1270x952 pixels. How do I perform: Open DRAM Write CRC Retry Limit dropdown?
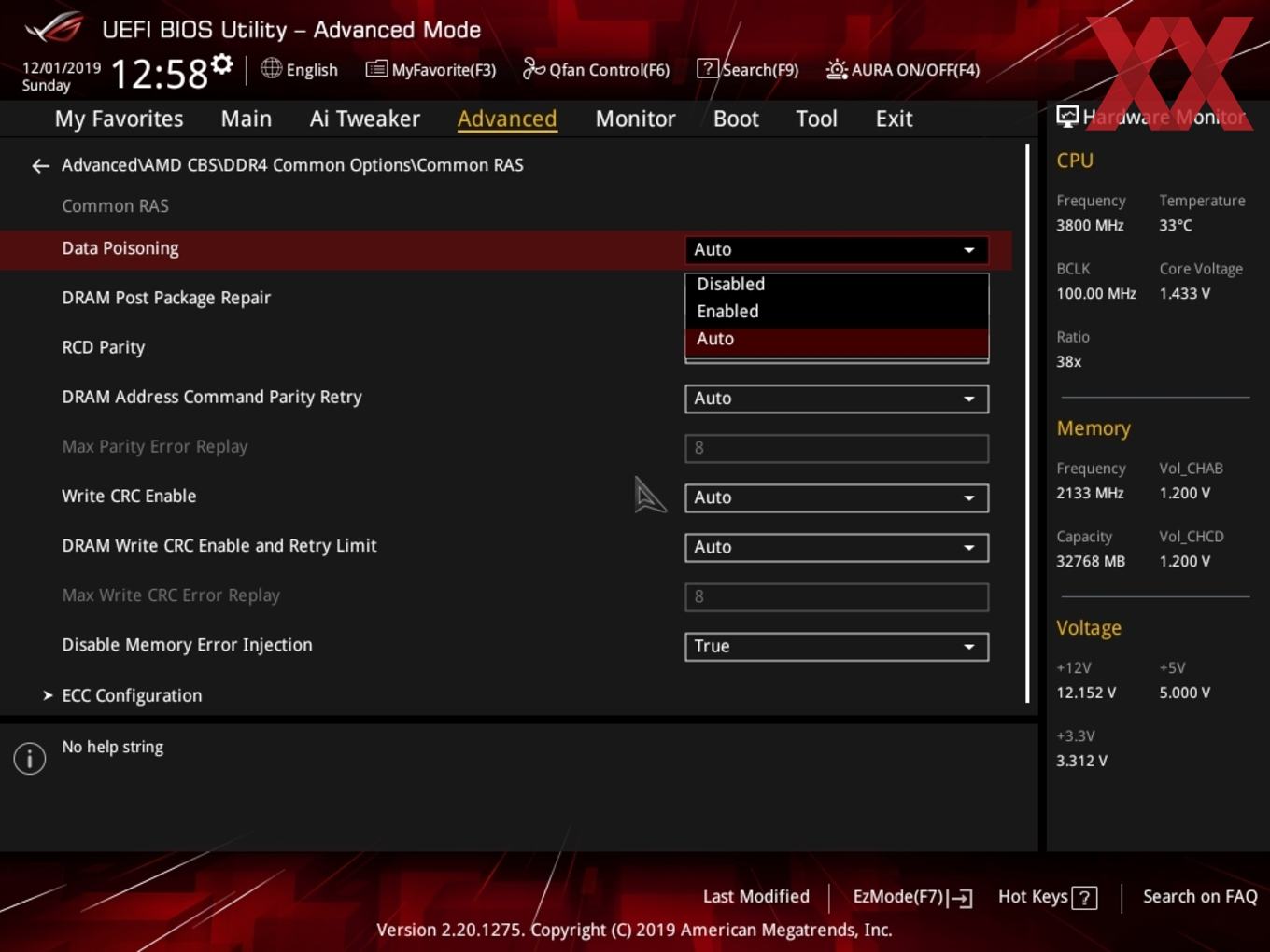(837, 547)
